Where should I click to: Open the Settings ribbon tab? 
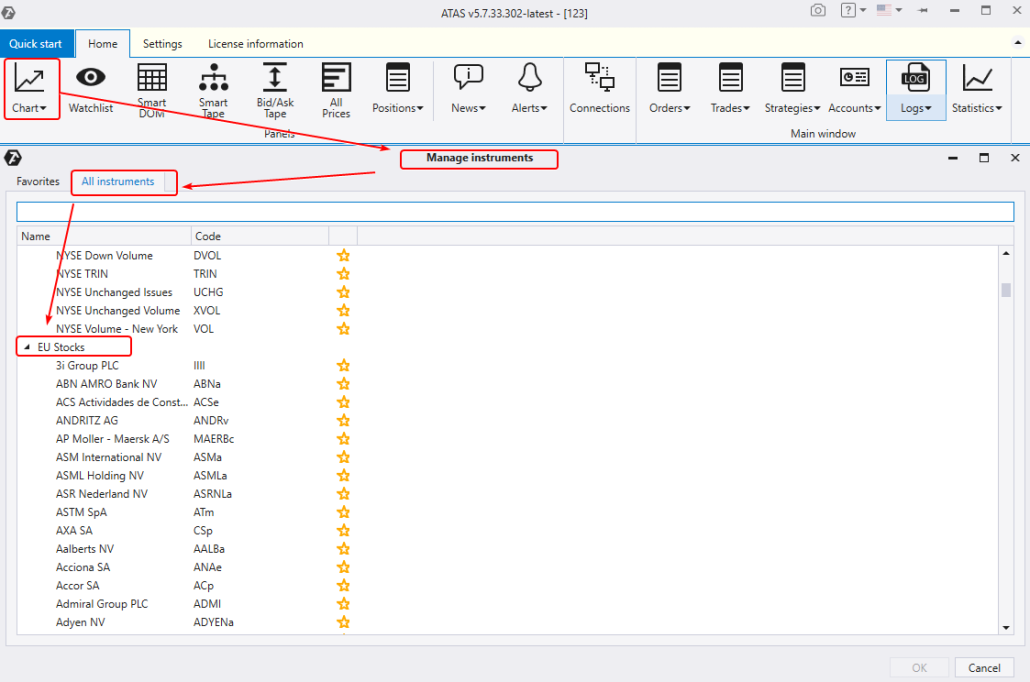[162, 44]
